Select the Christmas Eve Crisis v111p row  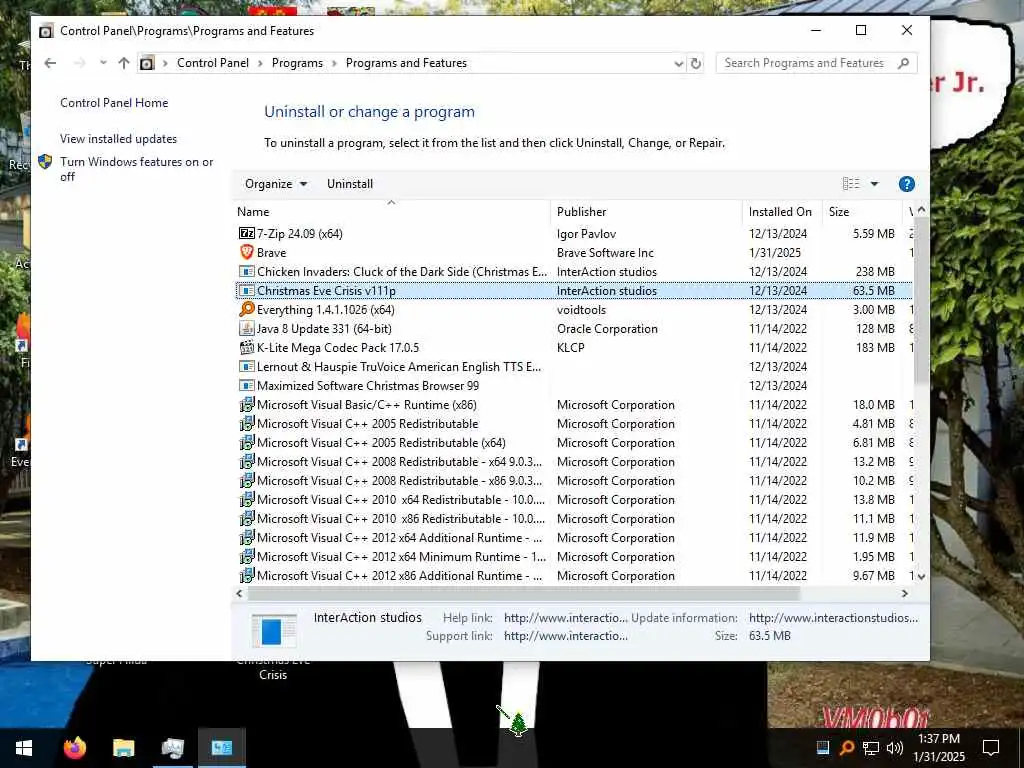point(574,291)
